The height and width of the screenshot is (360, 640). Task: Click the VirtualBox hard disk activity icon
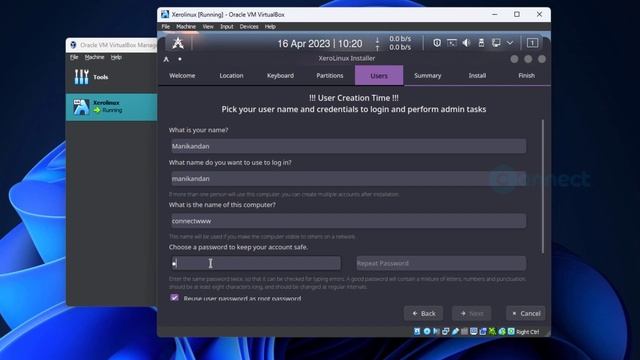coord(417,331)
